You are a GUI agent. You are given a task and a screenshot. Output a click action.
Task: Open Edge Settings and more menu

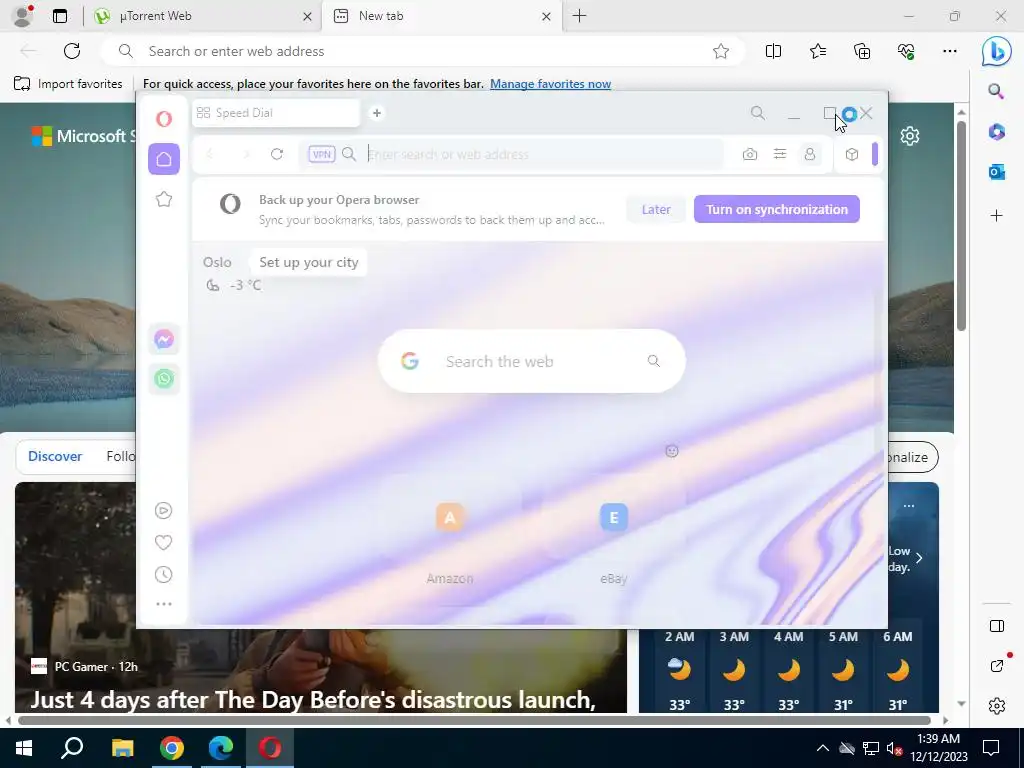[x=950, y=51]
